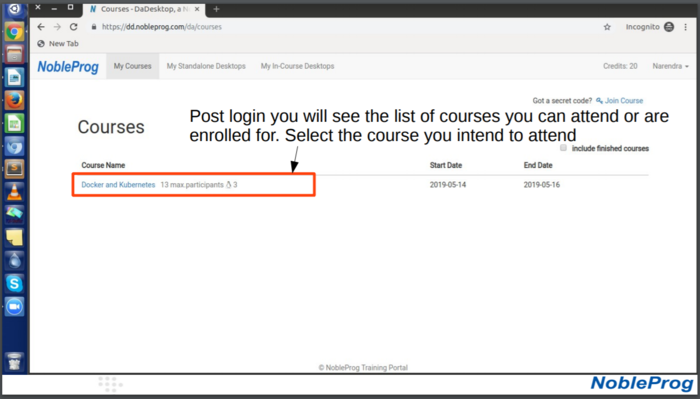700x399 pixels.
Task: Launch Firefox from the dock
Action: click(x=14, y=100)
